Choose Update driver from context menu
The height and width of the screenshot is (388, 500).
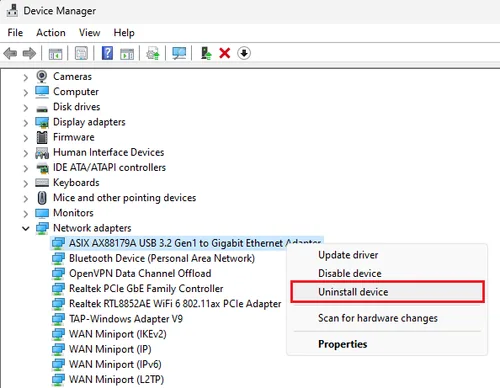[387, 255]
